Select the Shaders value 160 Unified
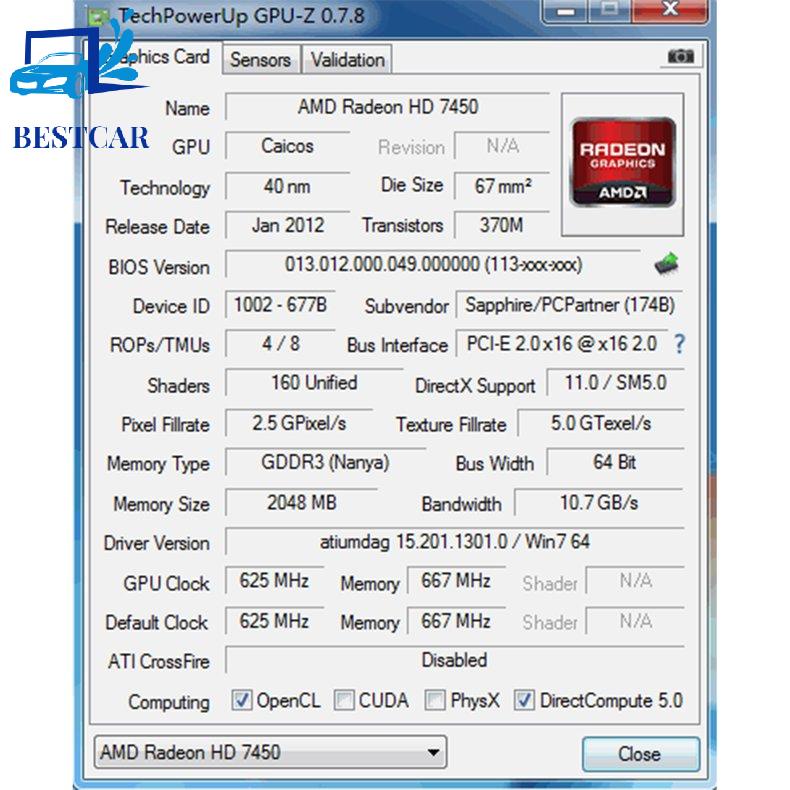The image size is (790, 790). (x=314, y=383)
